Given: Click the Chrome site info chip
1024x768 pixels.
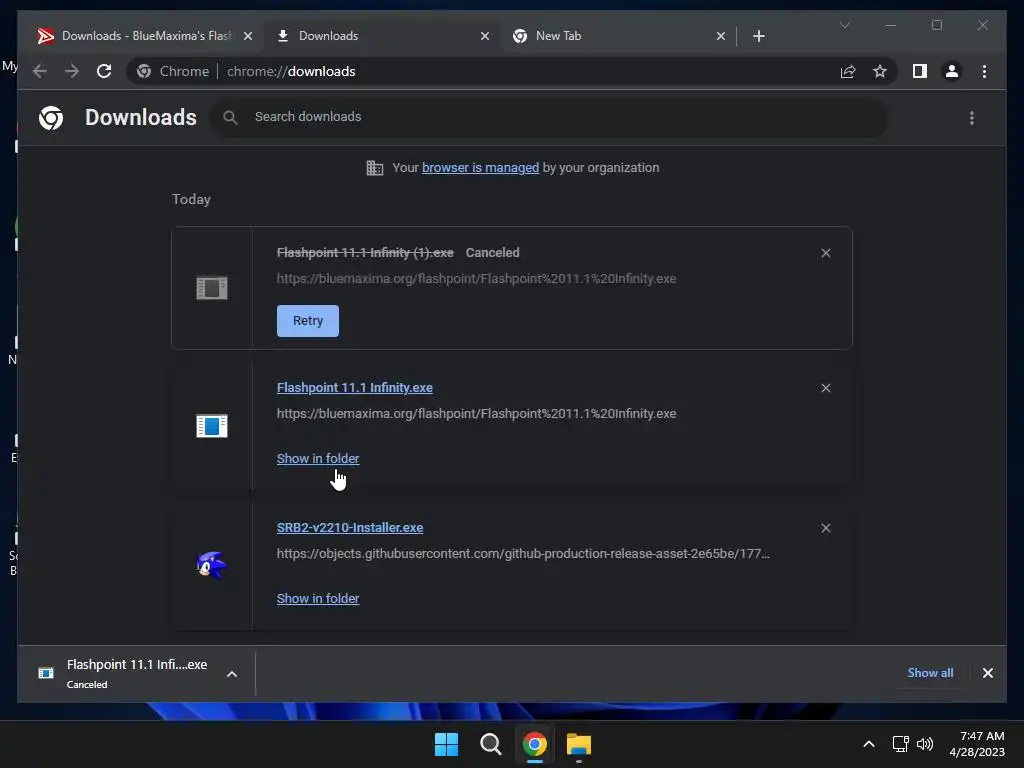Looking at the screenshot, I should click(174, 71).
